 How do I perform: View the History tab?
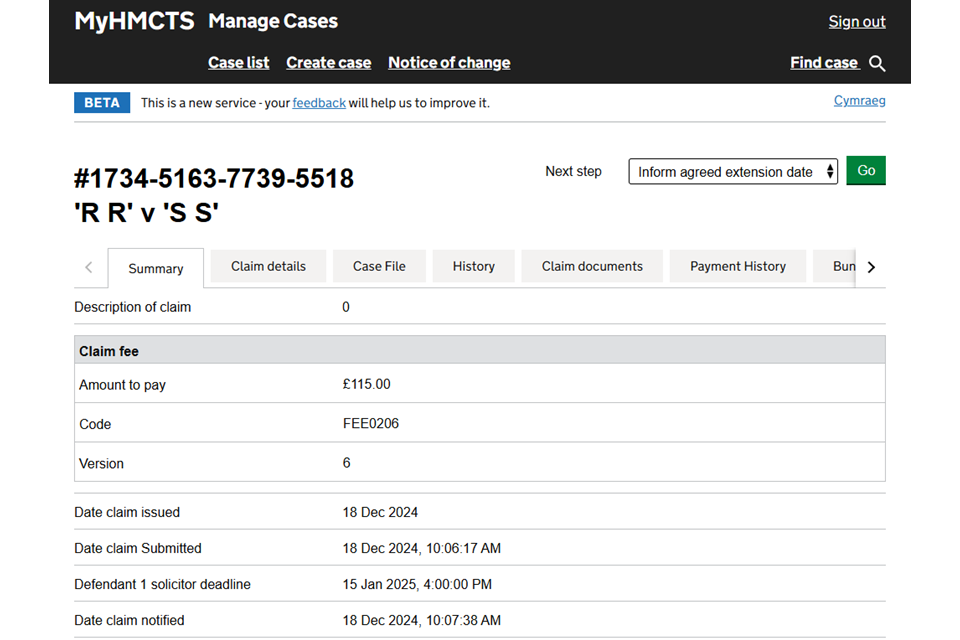473,266
